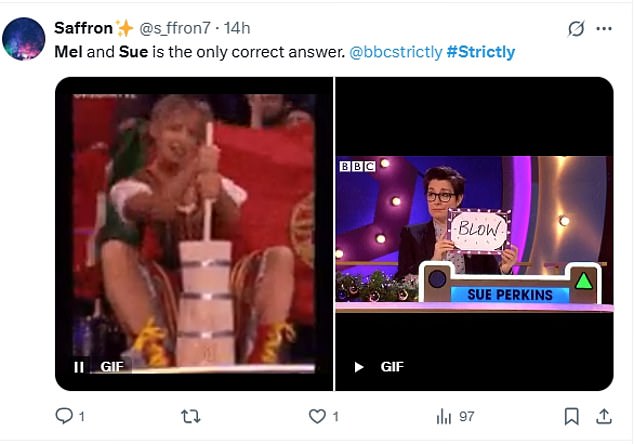The image size is (634, 444).
Task: Pause the left GIF
Action: pyautogui.click(x=79, y=367)
